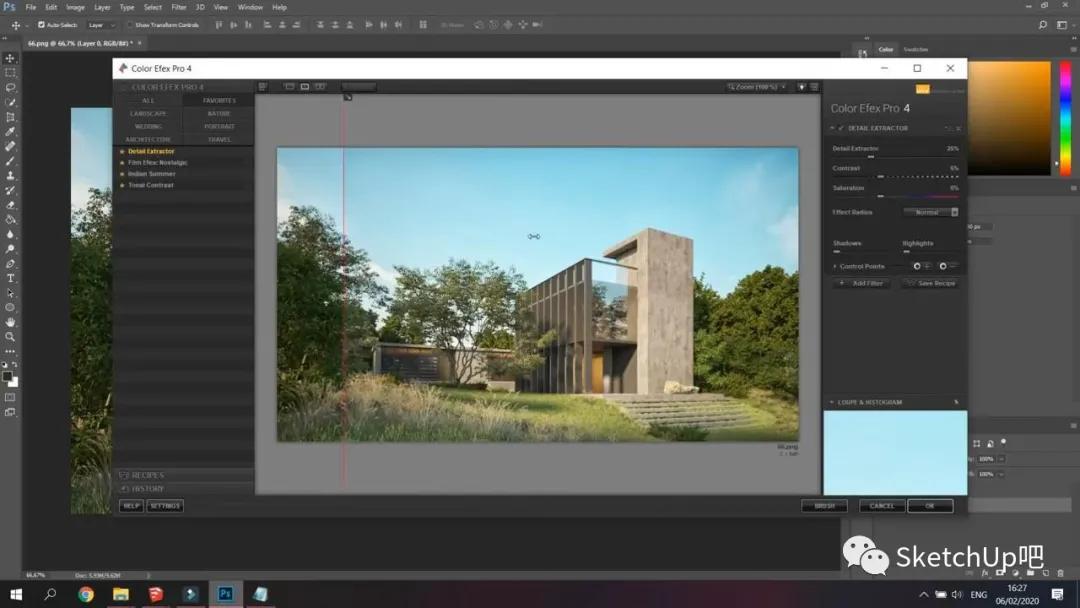1080x608 pixels.
Task: Expand the Control Points section
Action: tap(836, 267)
